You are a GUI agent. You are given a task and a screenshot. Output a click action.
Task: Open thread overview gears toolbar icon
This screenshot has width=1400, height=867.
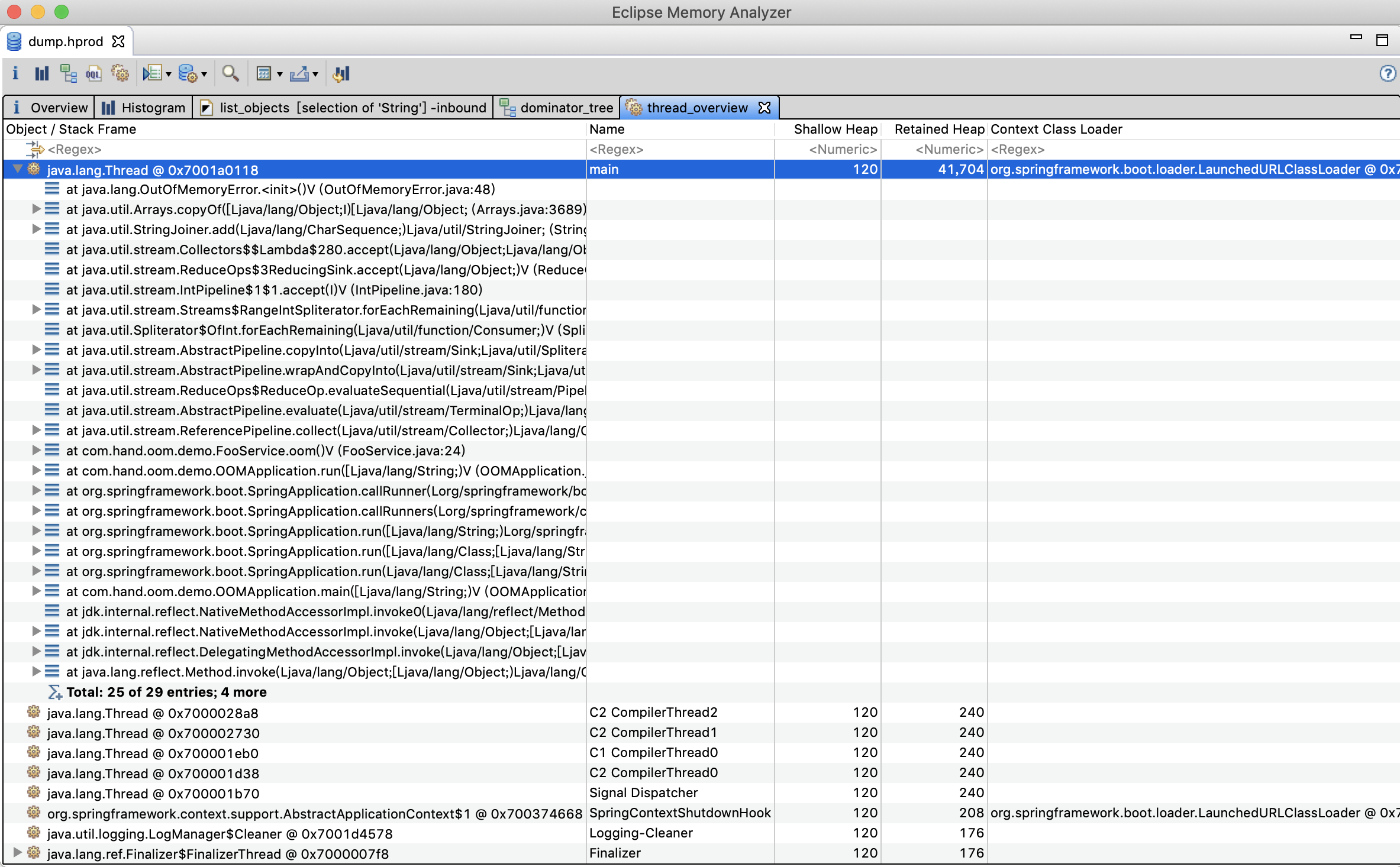pos(120,73)
